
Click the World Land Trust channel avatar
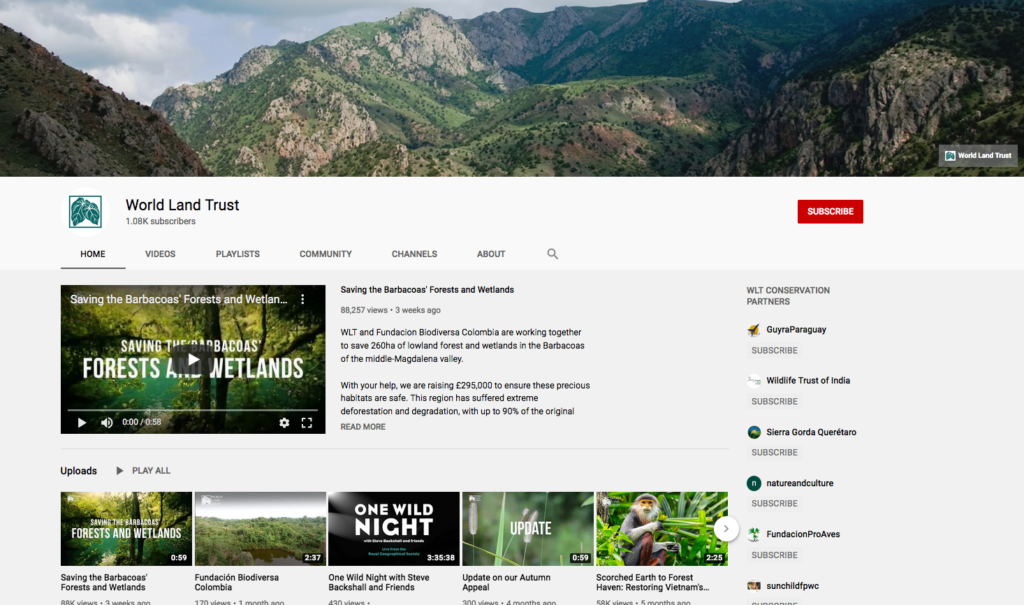(x=86, y=212)
